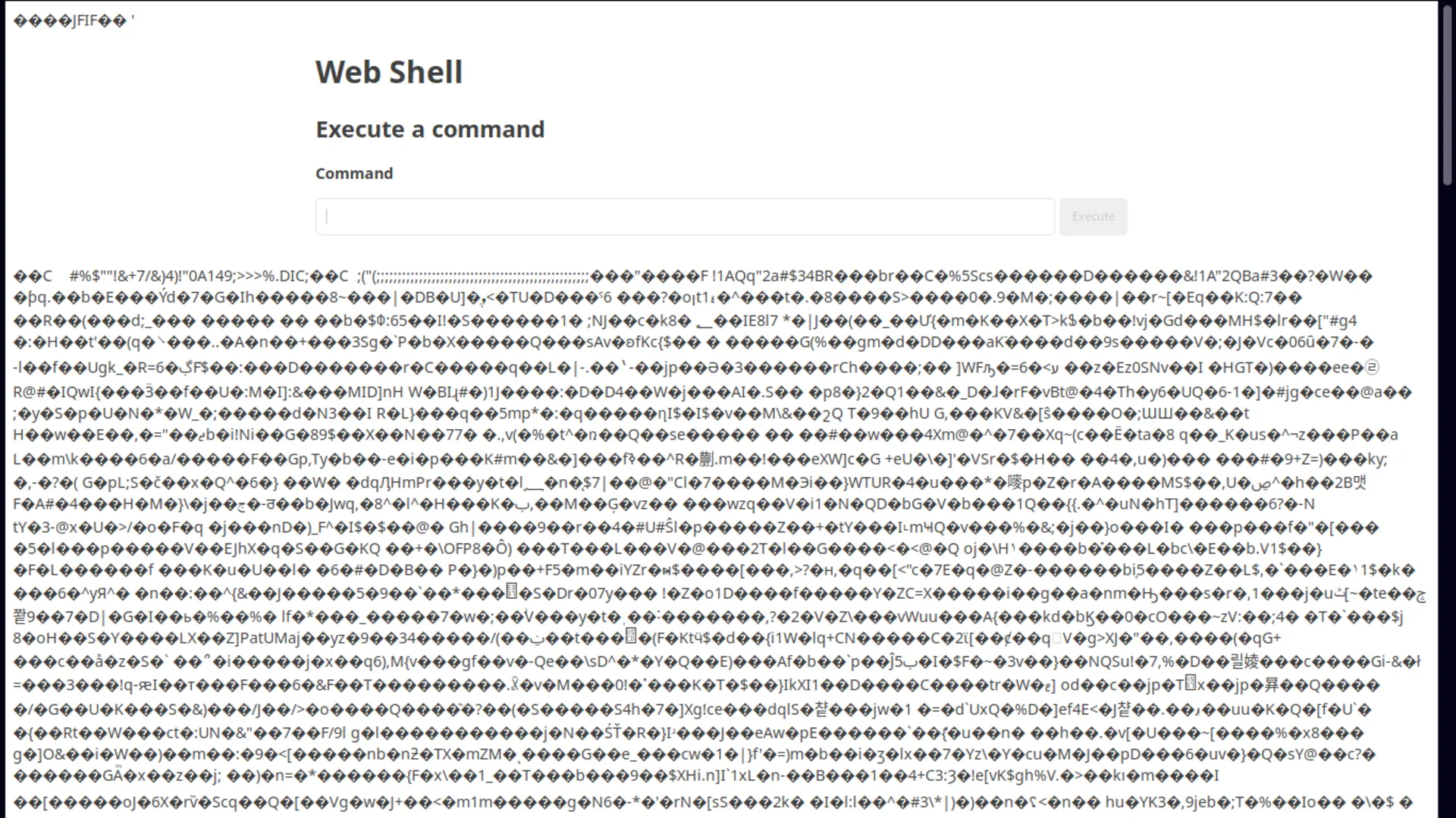Click the vertical scrollbar thumb
This screenshot has width=1456, height=818.
(1447, 95)
